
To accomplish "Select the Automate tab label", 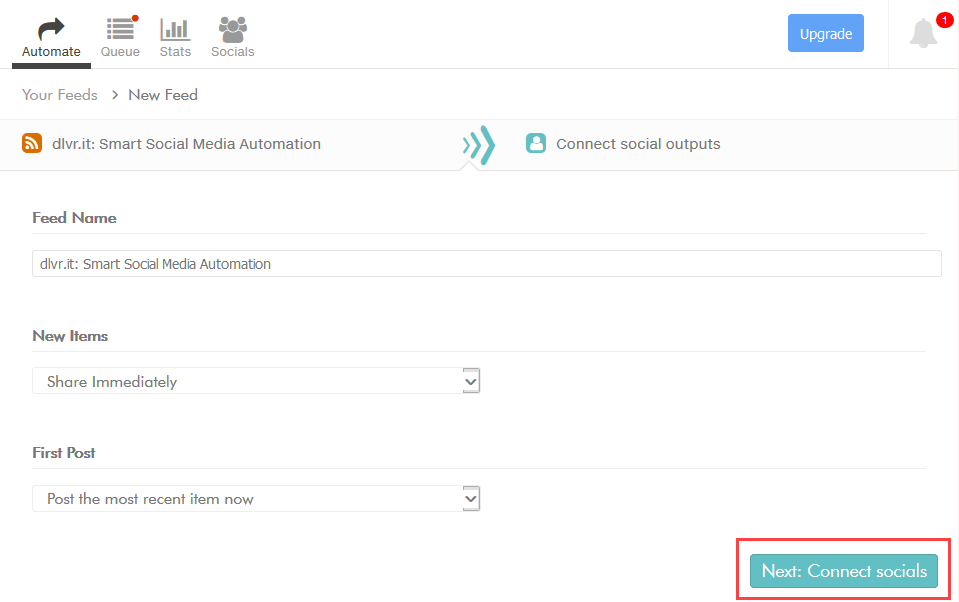I will (51, 52).
